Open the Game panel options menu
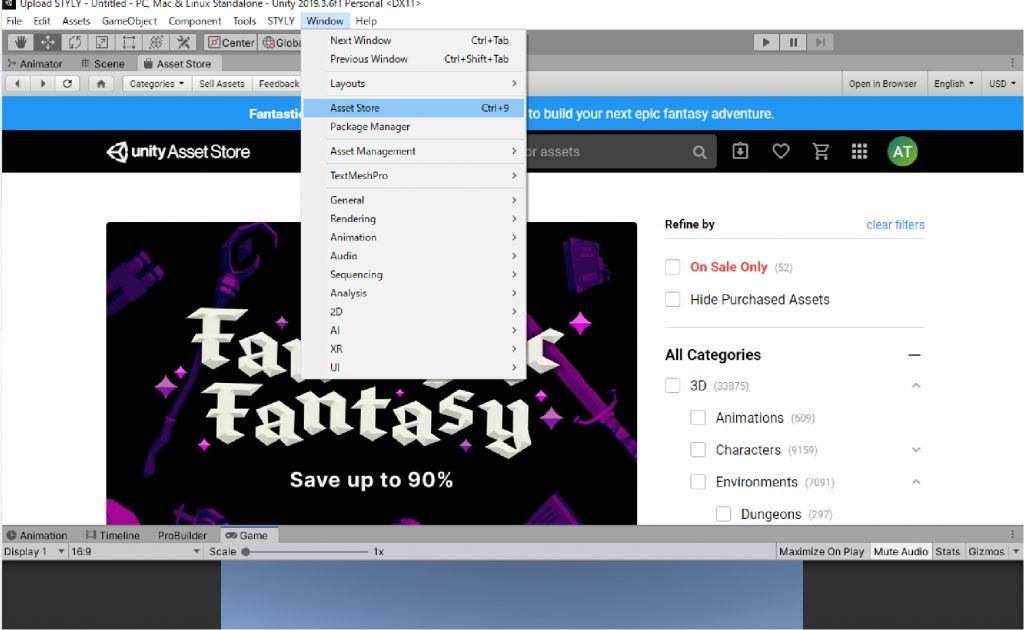Image resolution: width=1024 pixels, height=630 pixels. 1012,534
